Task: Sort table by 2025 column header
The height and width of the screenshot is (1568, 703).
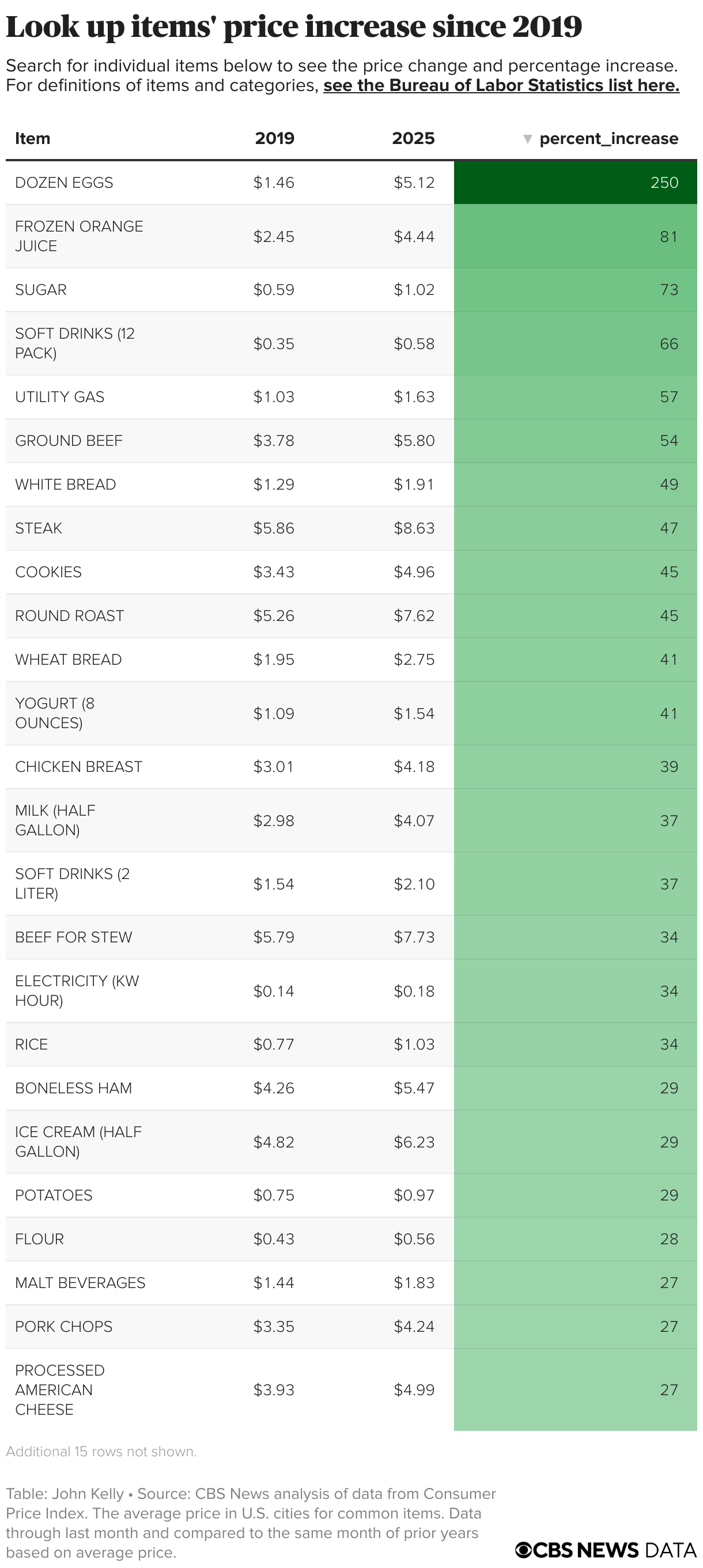Action: click(413, 138)
